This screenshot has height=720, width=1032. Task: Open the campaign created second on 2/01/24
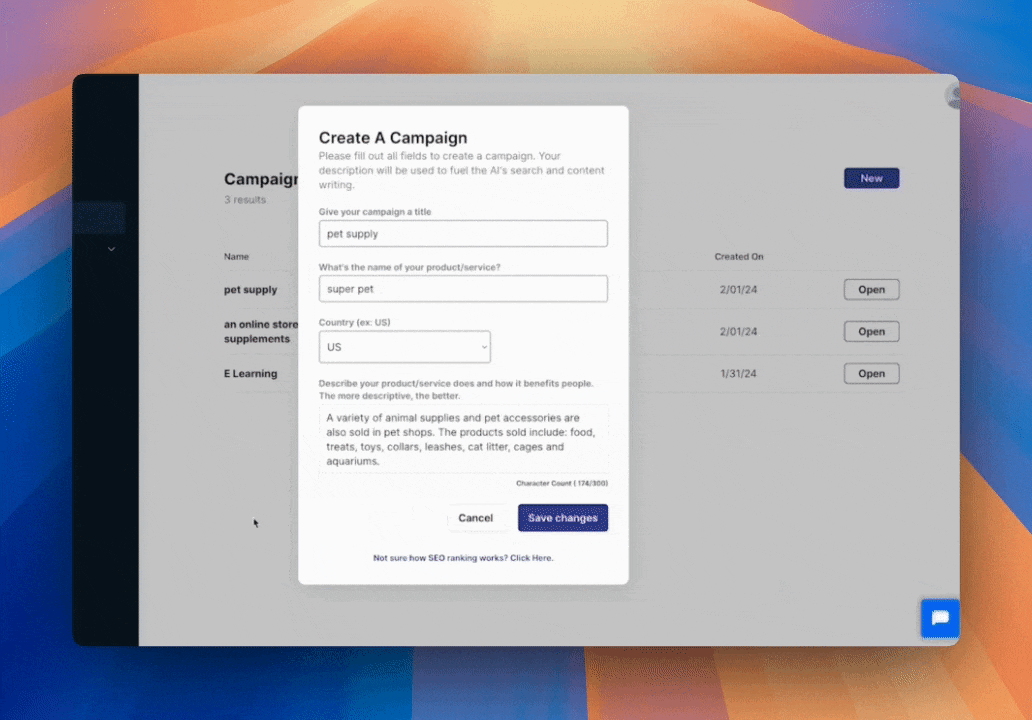870,332
